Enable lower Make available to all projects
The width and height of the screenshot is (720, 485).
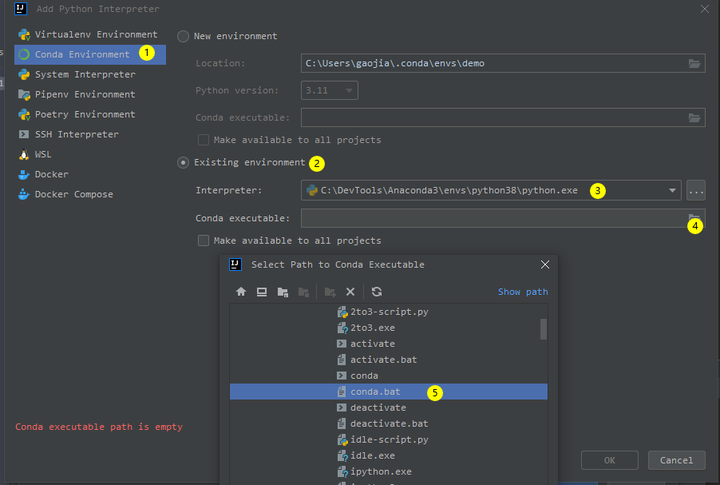pos(204,241)
